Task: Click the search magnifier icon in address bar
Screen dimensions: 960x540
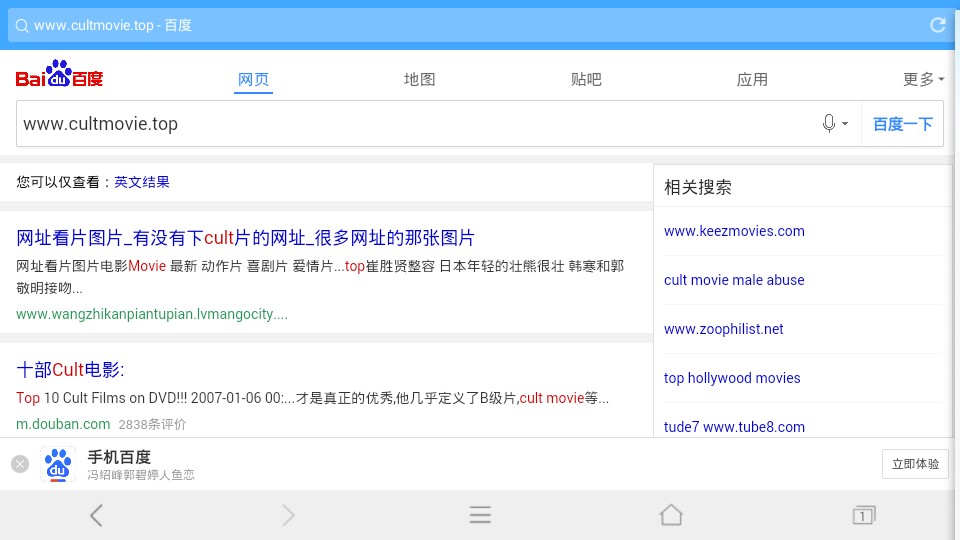Action: point(21,26)
